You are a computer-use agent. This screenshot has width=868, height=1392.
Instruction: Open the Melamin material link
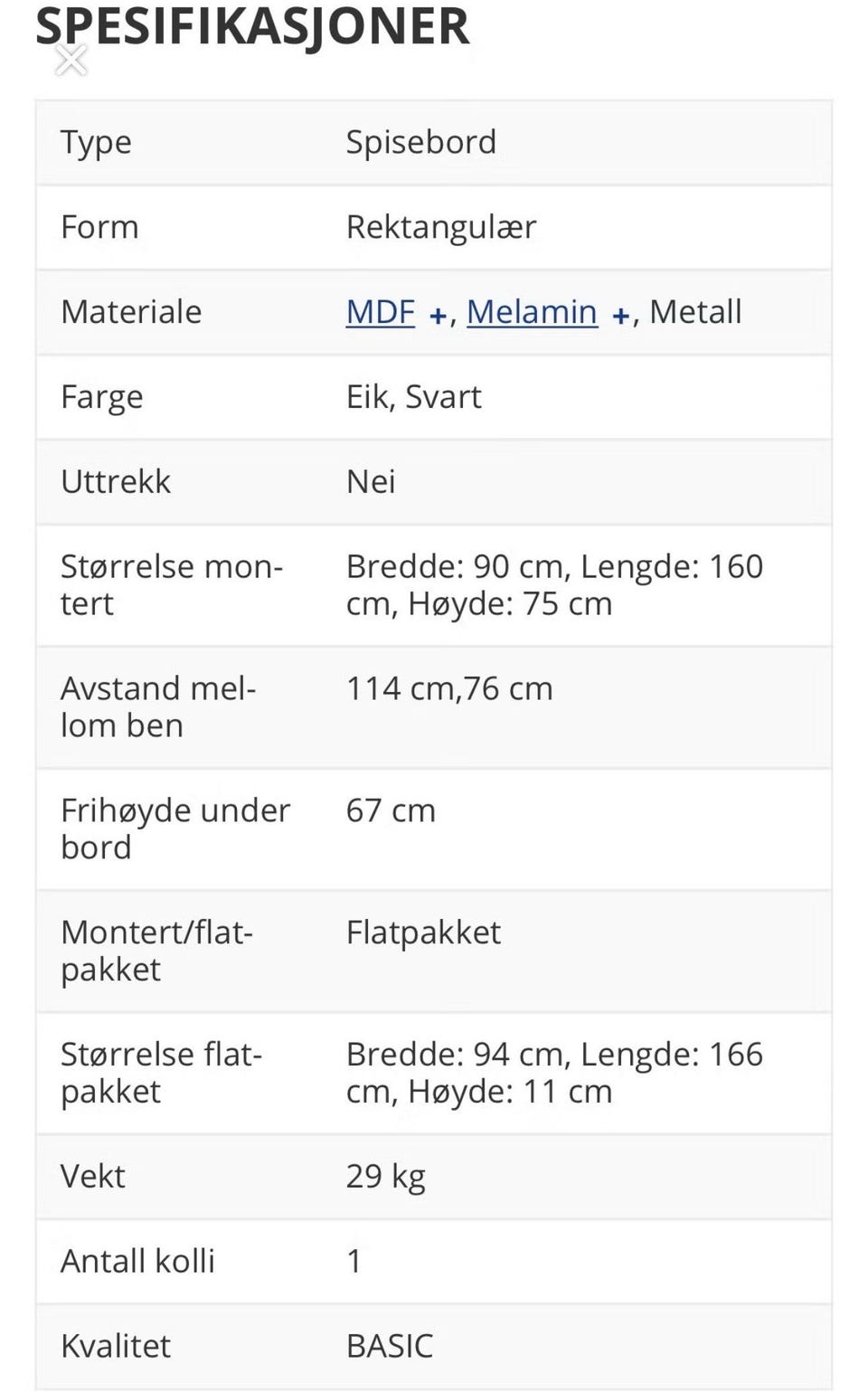click(532, 312)
